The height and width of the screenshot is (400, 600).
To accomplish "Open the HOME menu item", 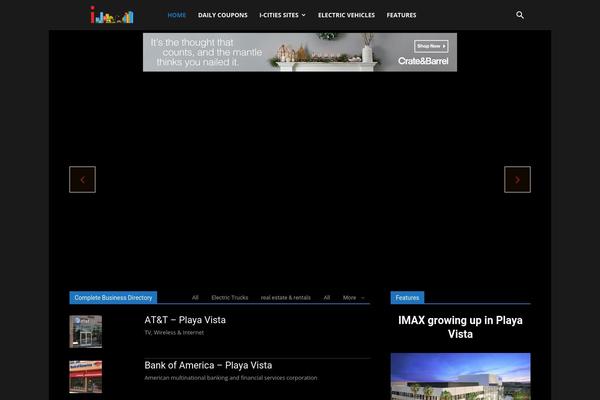I will pos(177,15).
